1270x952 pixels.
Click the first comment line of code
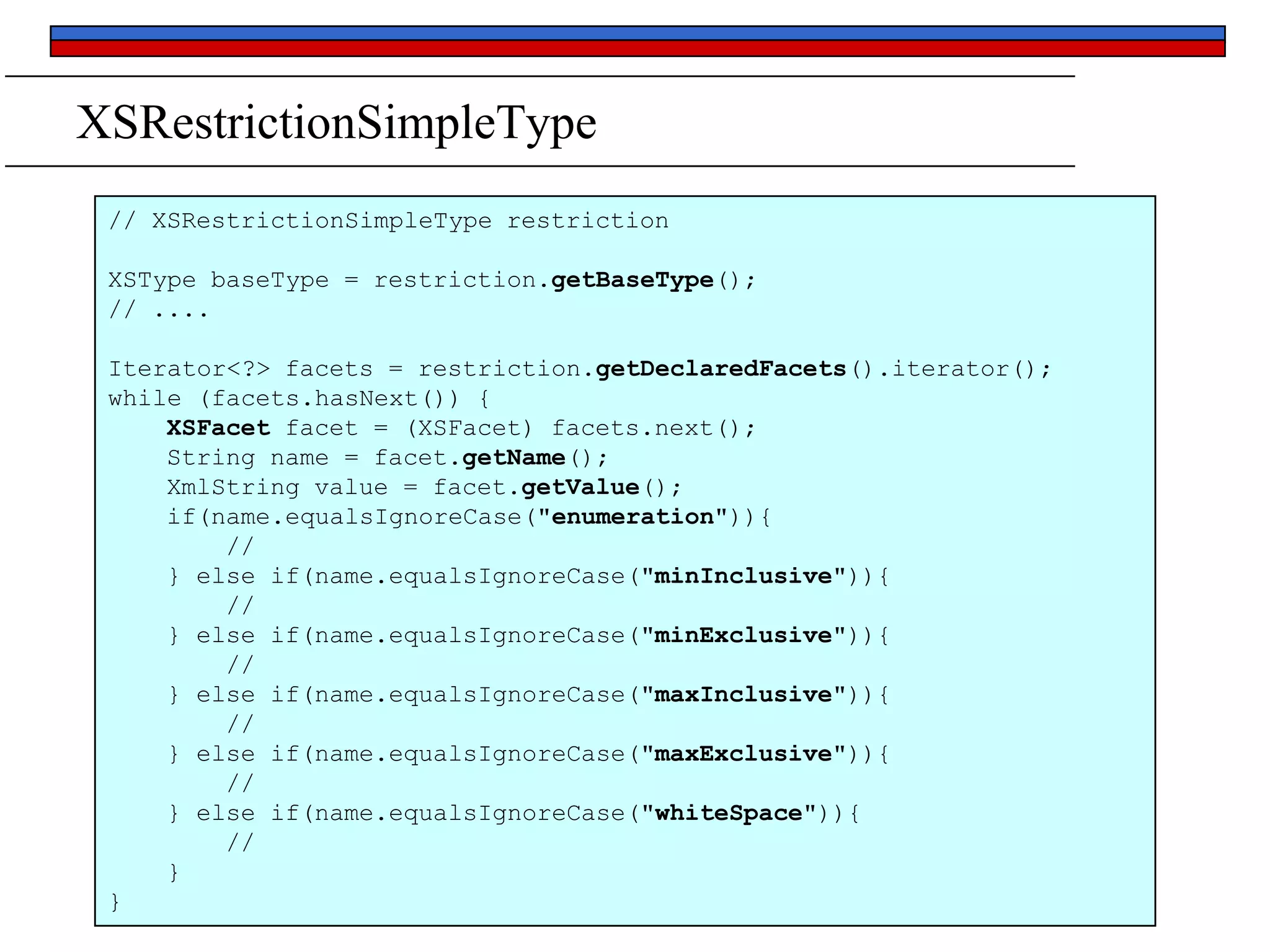pos(388,221)
